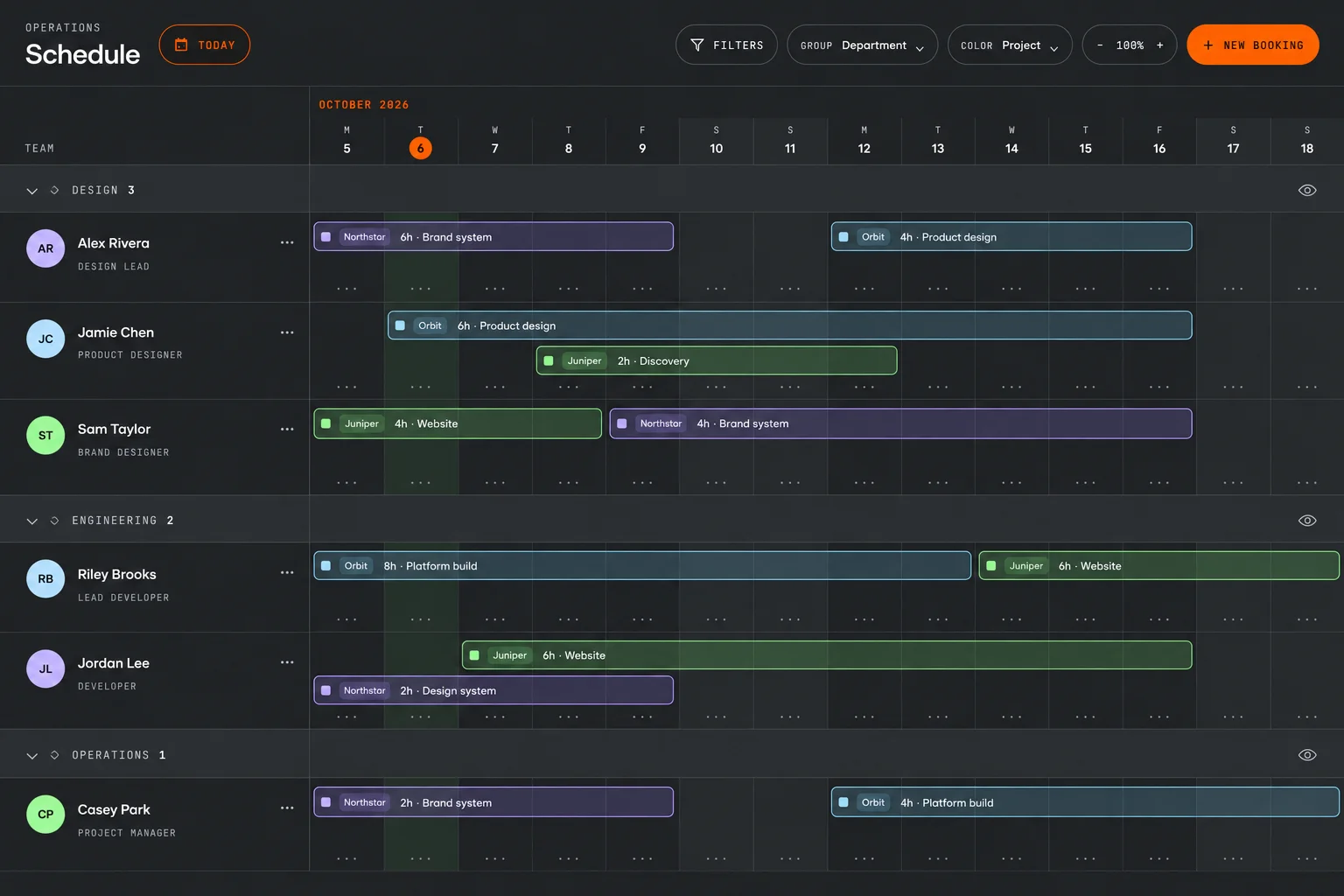Open Alex Rivera's Northstar Brand system booking
This screenshot has height=896, width=1344.
pos(493,236)
